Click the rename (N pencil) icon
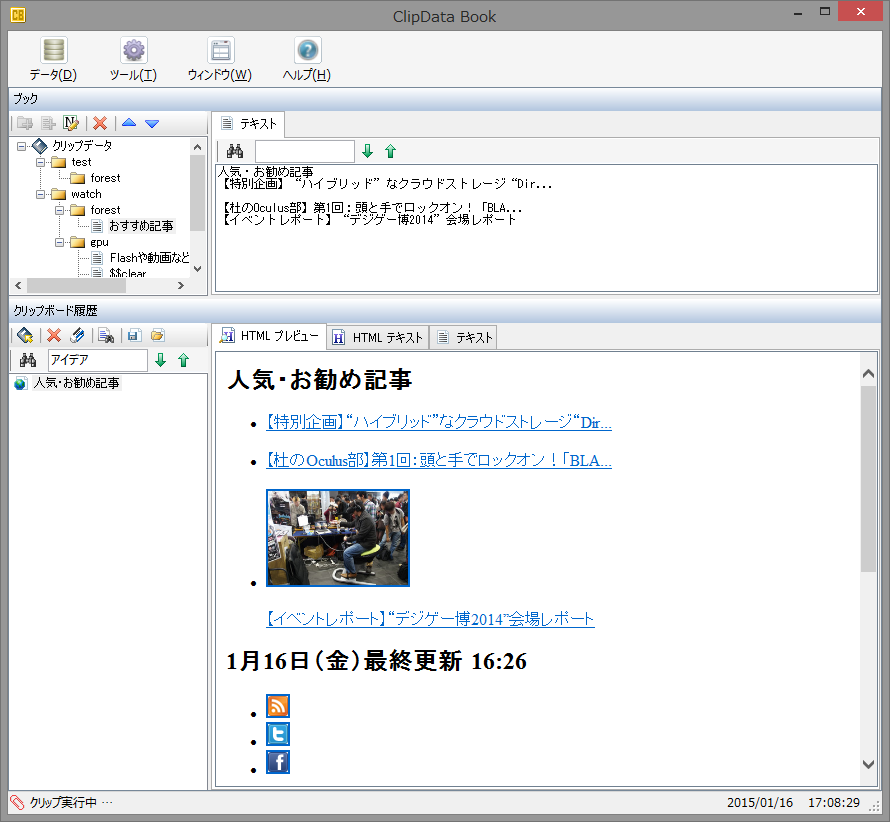This screenshot has height=822, width=890. point(71,123)
